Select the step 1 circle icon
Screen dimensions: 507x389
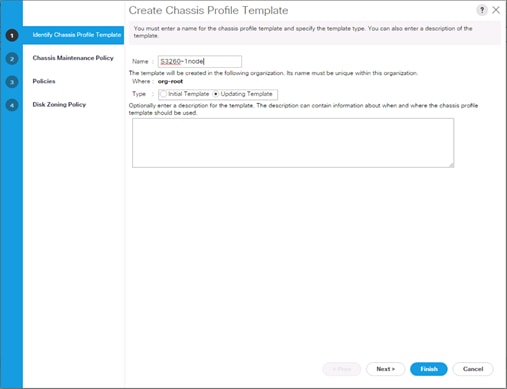[12, 35]
